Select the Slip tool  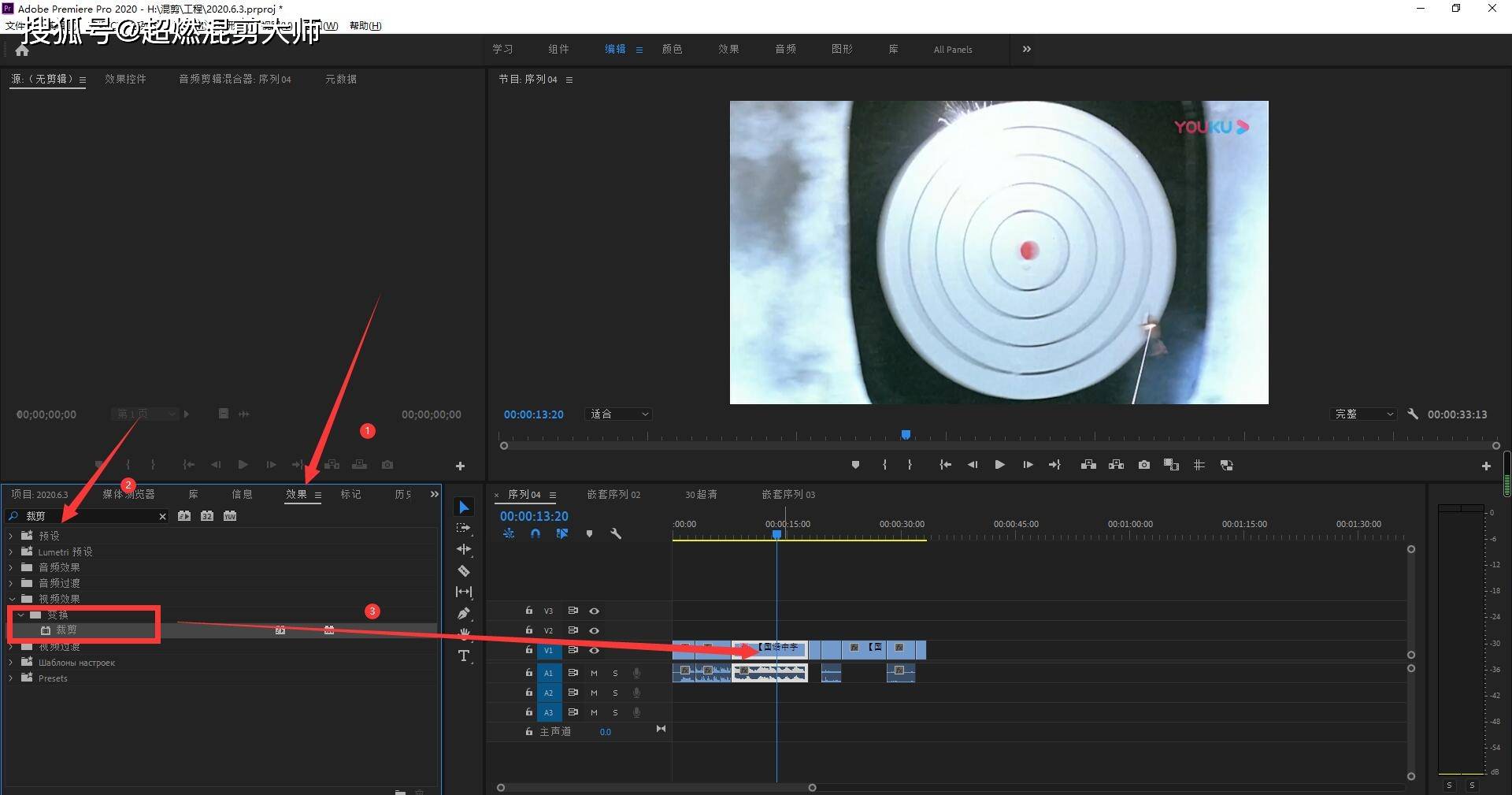464,592
